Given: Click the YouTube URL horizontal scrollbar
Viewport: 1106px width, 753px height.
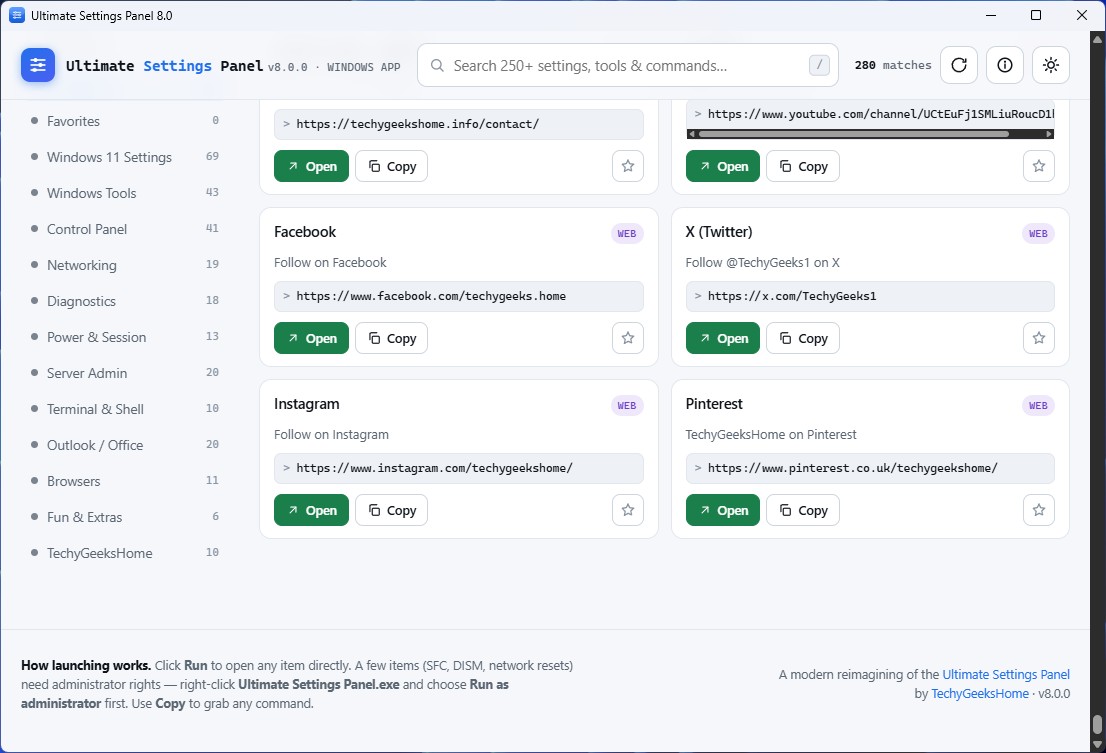Looking at the screenshot, I should pos(853,133).
